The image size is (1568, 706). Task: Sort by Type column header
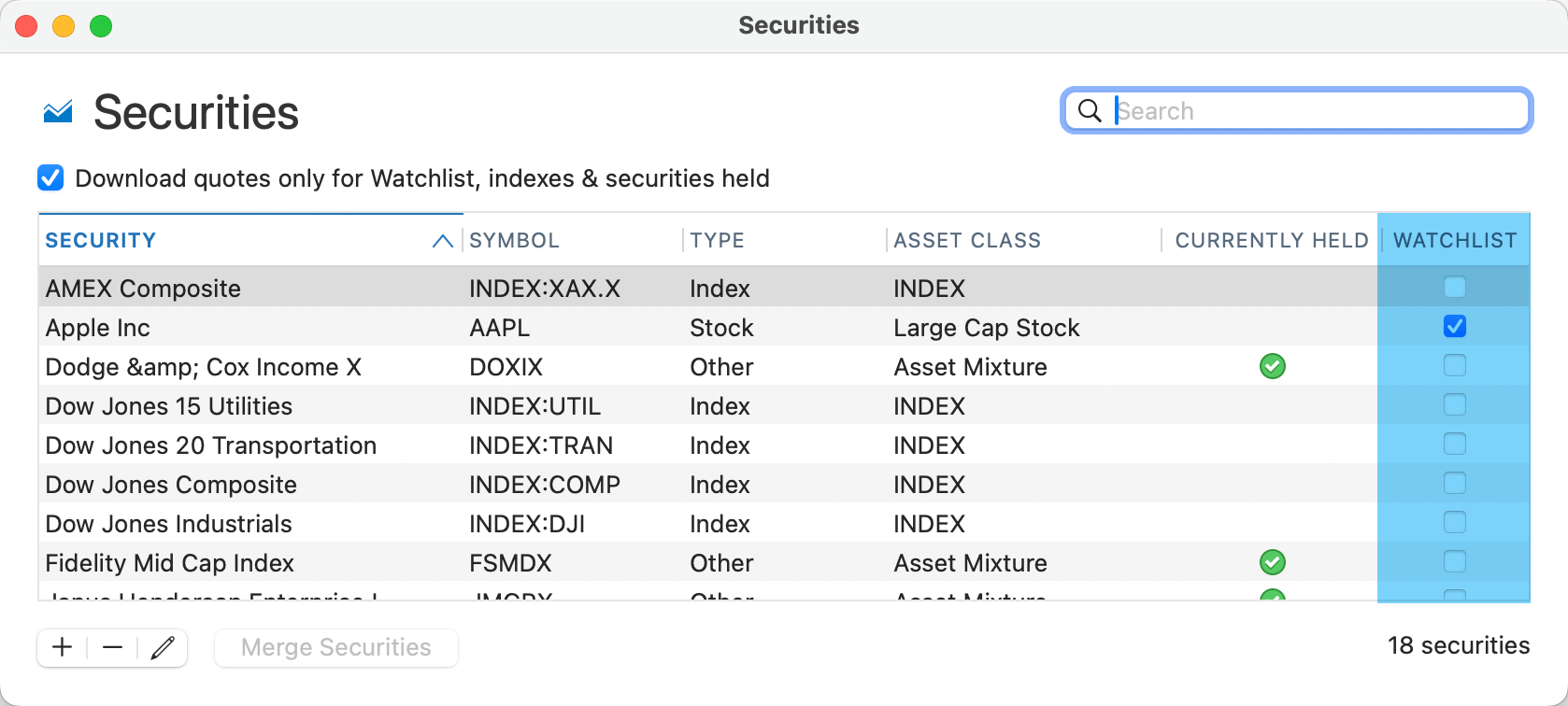[x=717, y=241]
